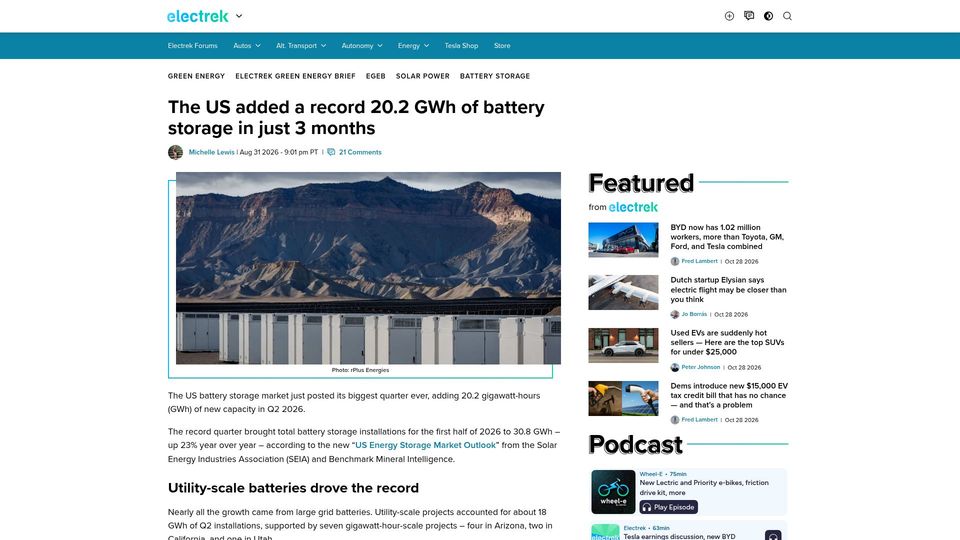Read Used EVs are suddenly hot sellers story
This screenshot has height=540, width=960.
(x=727, y=342)
